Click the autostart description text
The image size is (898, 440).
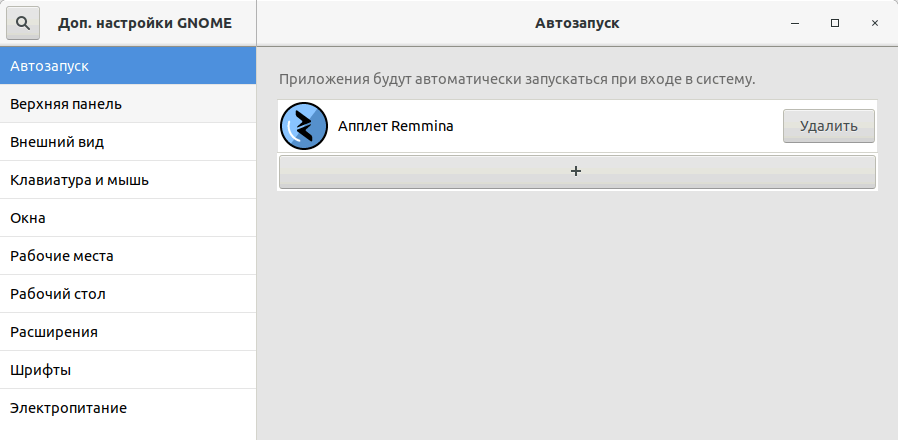tap(517, 79)
